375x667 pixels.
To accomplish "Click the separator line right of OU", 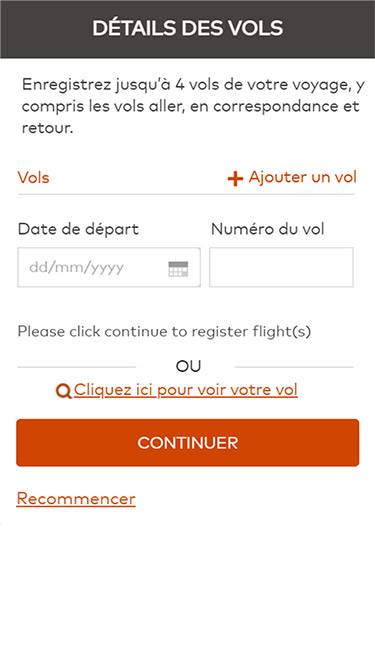I will 294,367.
